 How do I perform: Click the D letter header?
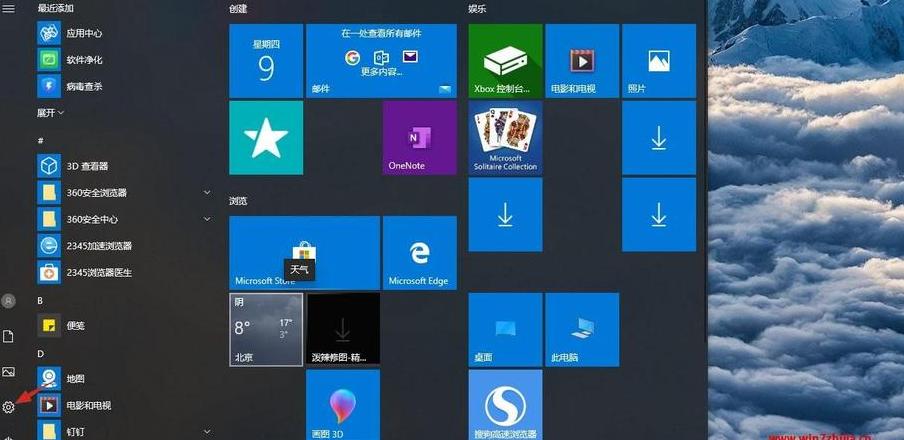click(x=40, y=353)
